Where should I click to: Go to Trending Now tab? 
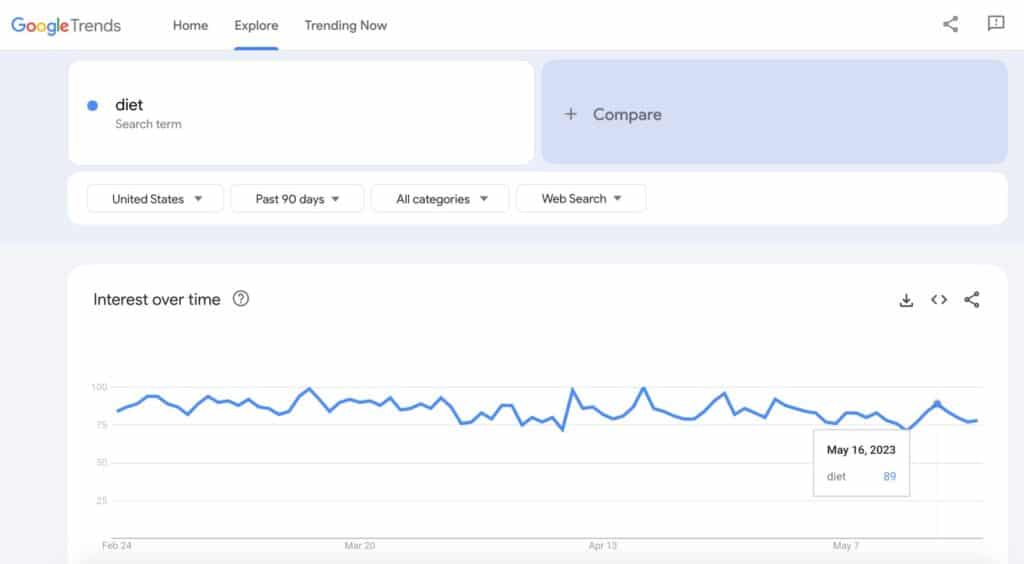[x=345, y=25]
